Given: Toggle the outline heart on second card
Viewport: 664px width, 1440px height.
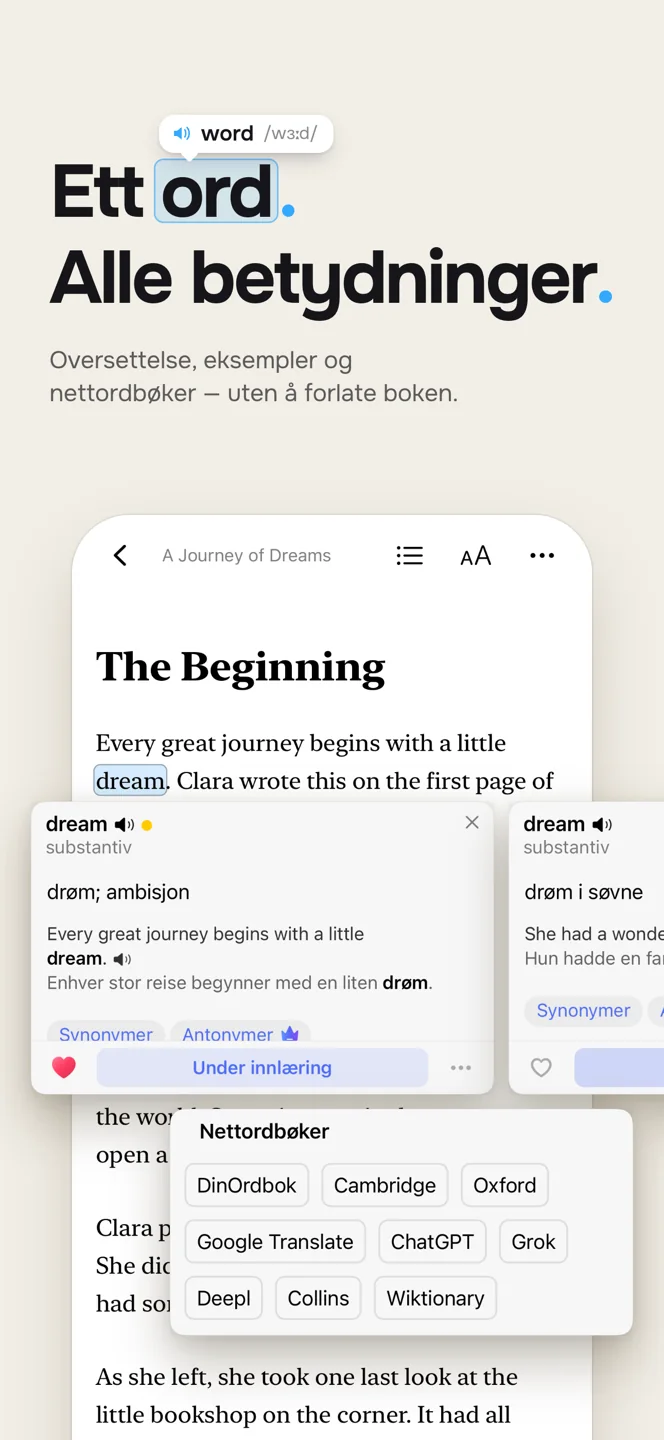Looking at the screenshot, I should (541, 1068).
